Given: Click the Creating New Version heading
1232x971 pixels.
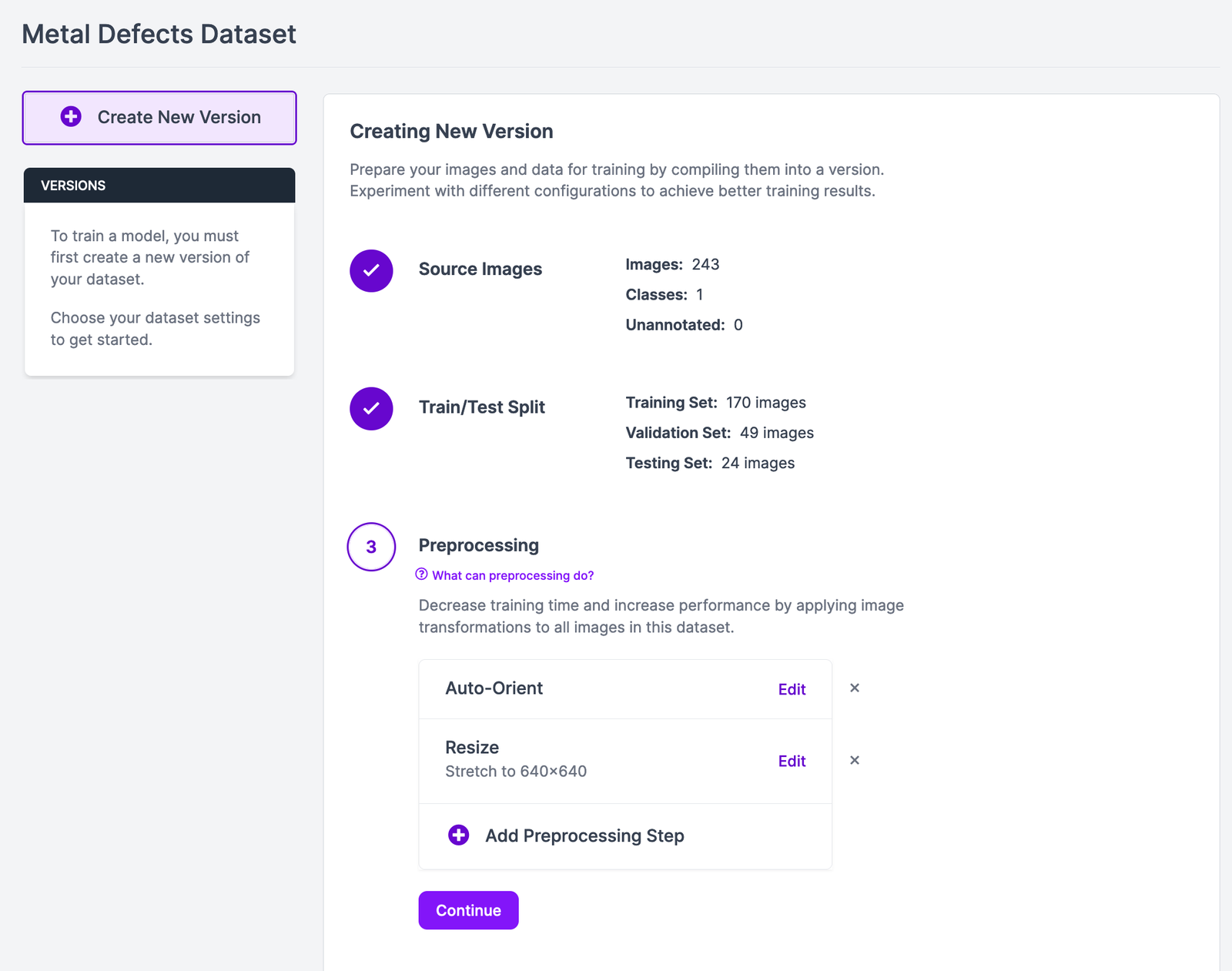Looking at the screenshot, I should coord(451,131).
